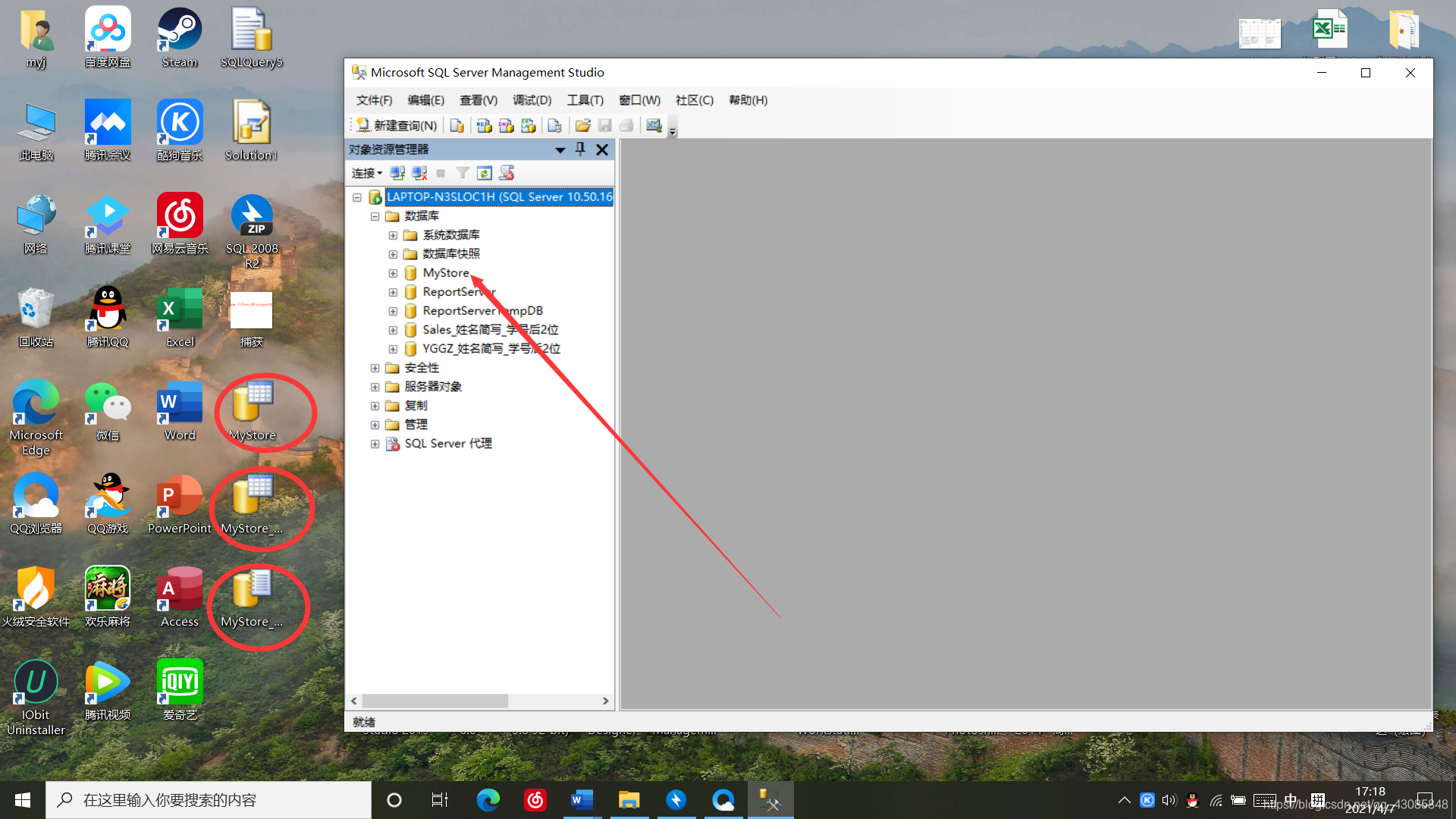Click the Object Explorer filter icon
This screenshot has height=819, width=1456.
[x=462, y=172]
